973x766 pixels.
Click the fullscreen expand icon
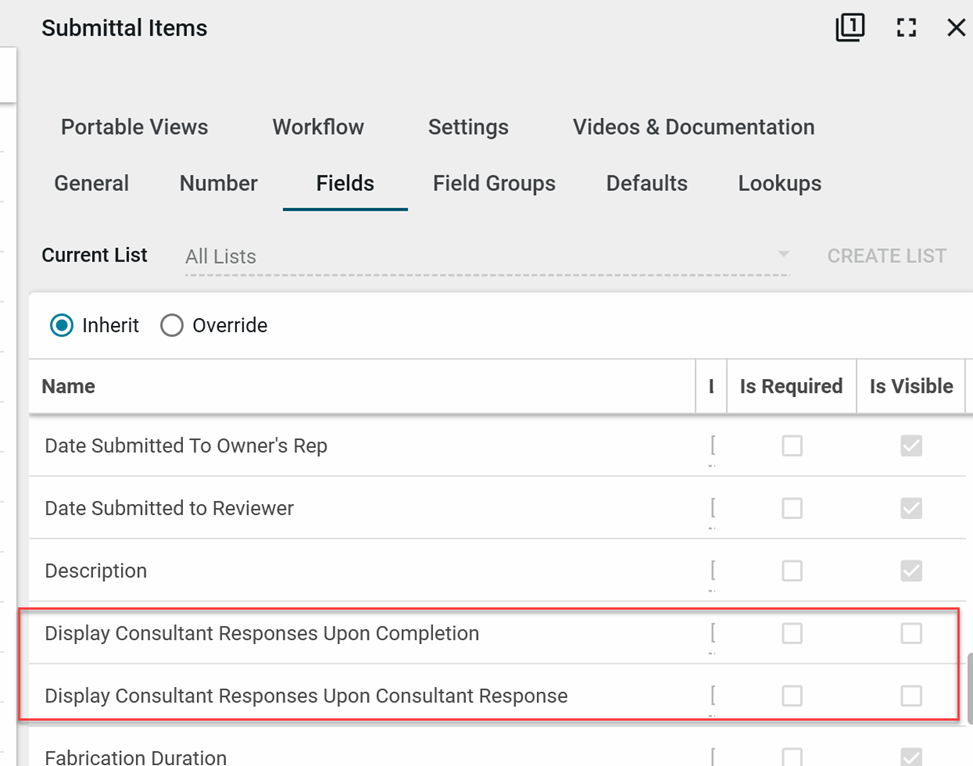click(x=906, y=28)
